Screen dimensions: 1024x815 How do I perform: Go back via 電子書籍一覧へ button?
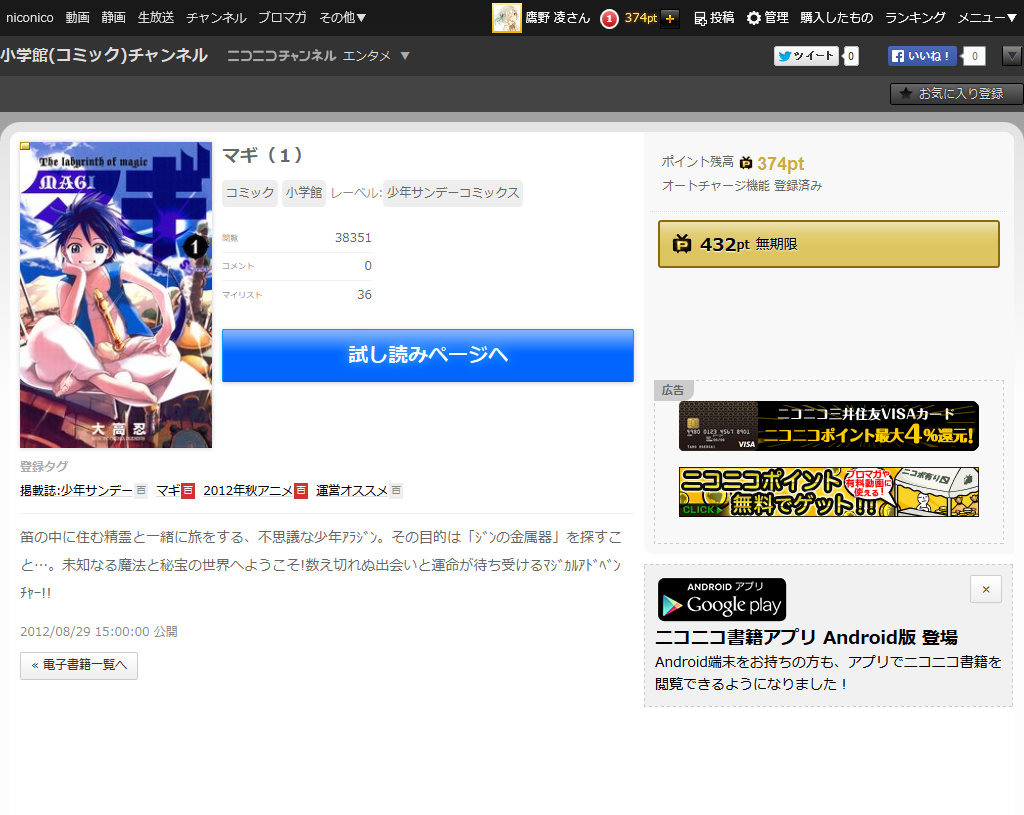[x=79, y=665]
